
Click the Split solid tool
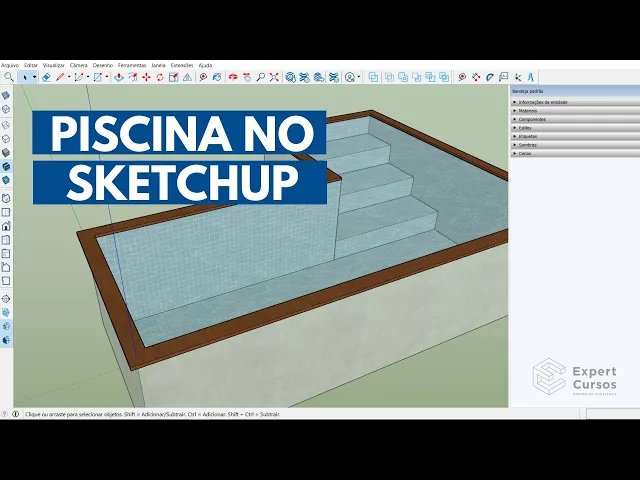pos(444,77)
